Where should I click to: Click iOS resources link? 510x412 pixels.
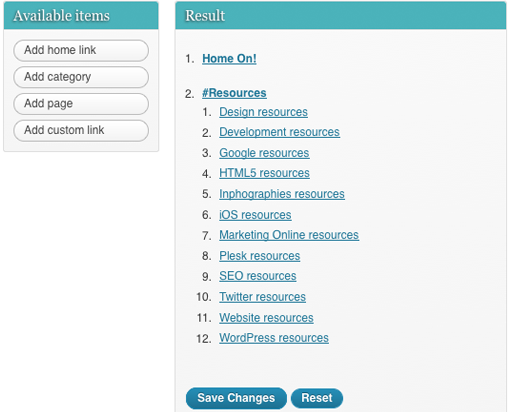tap(255, 215)
